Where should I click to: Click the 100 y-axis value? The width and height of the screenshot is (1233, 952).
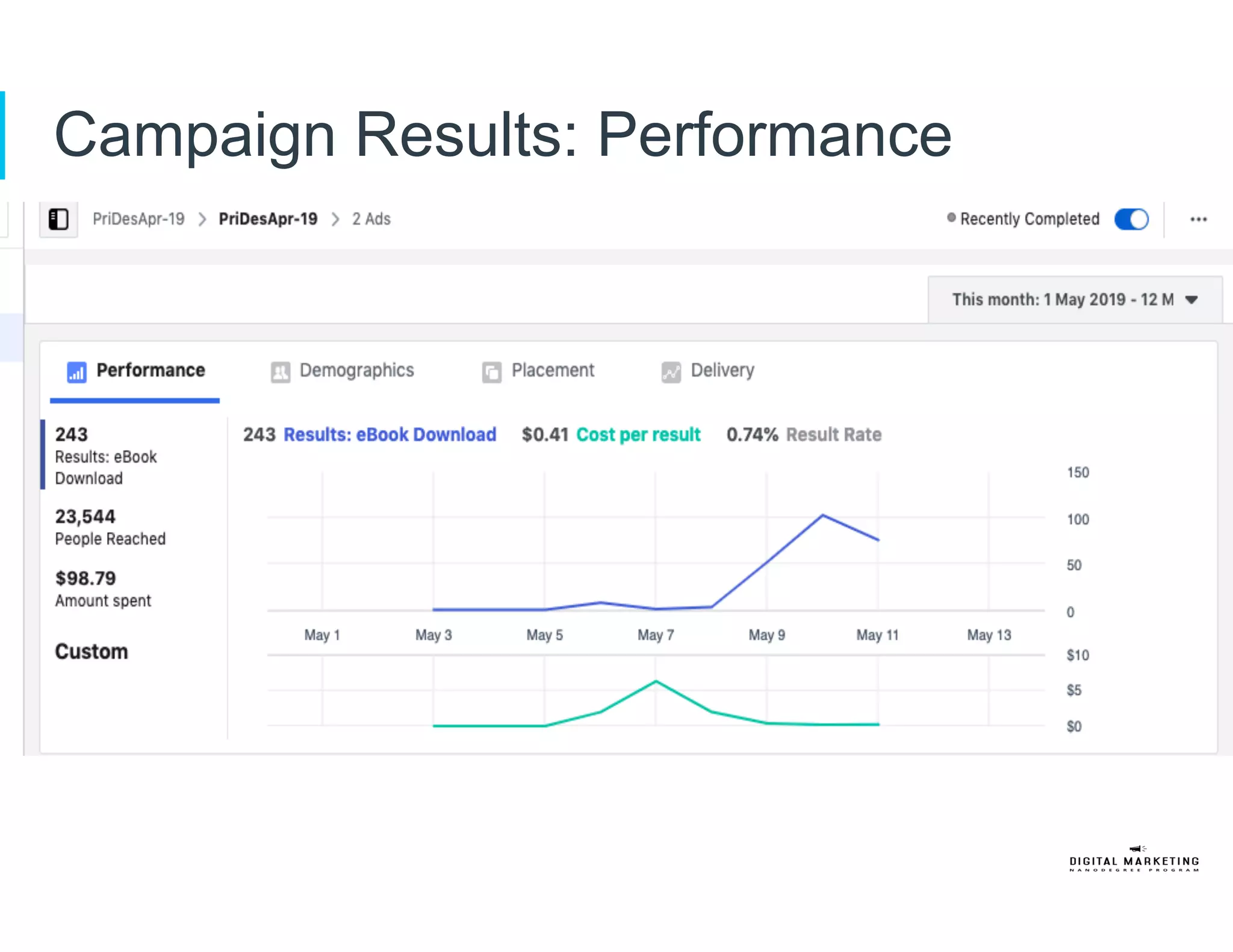click(x=1078, y=519)
